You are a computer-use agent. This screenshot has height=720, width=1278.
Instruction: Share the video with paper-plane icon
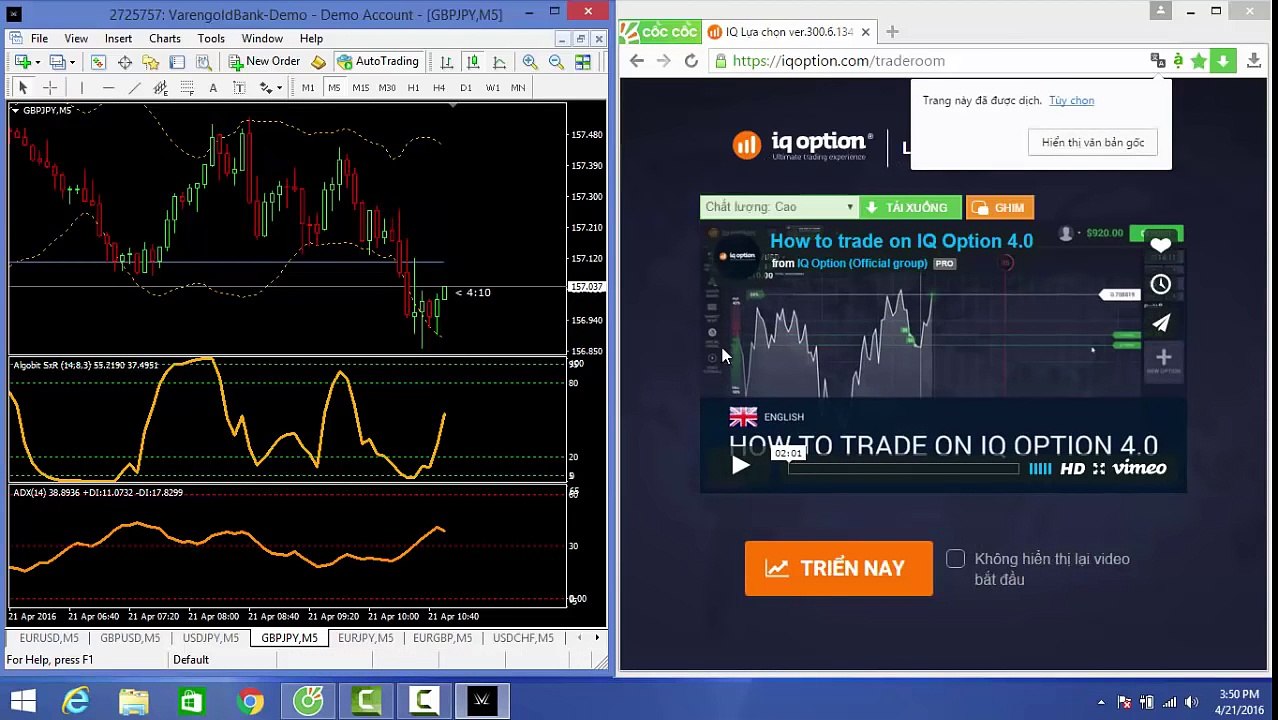[1160, 323]
